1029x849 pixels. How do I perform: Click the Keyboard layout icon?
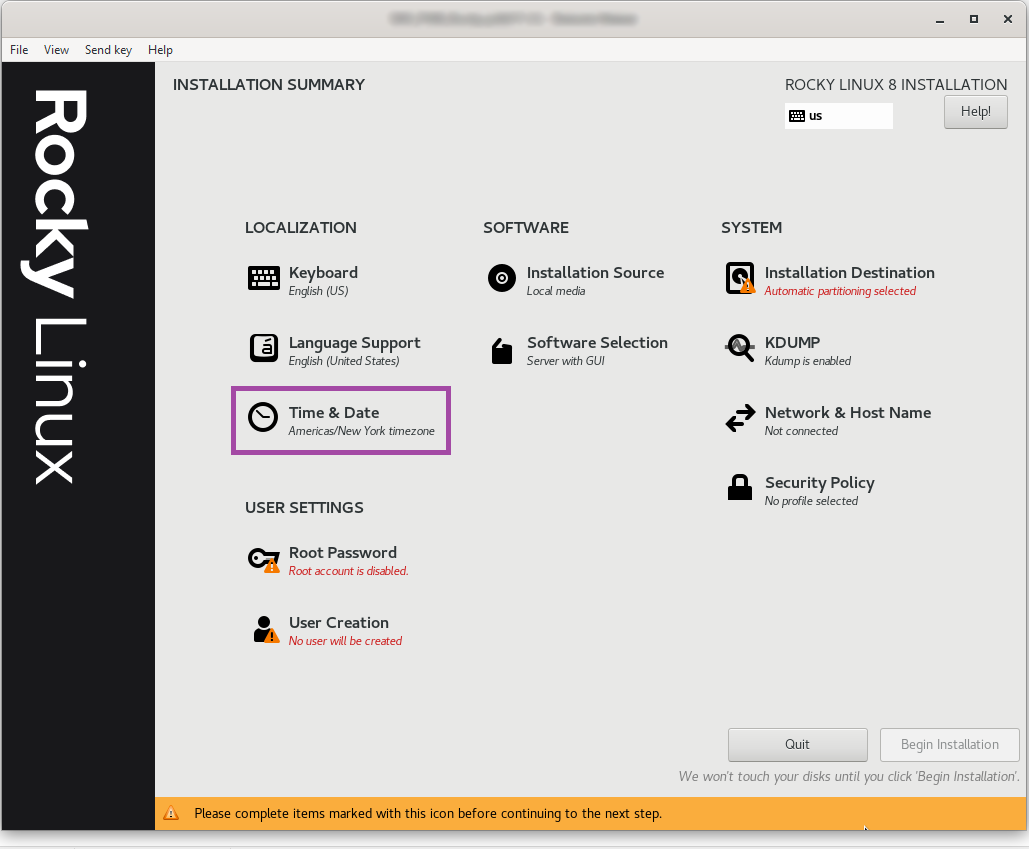tap(264, 278)
